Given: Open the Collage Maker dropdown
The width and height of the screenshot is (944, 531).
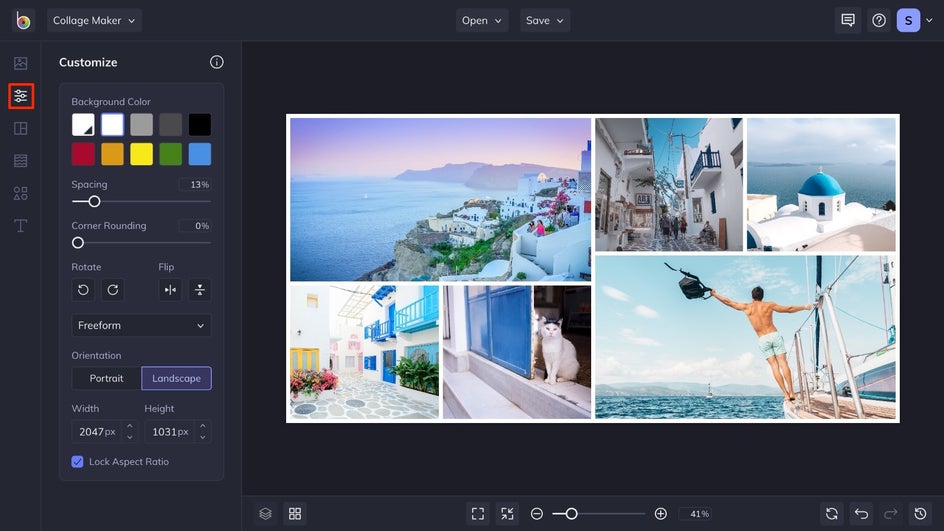Looking at the screenshot, I should (94, 20).
